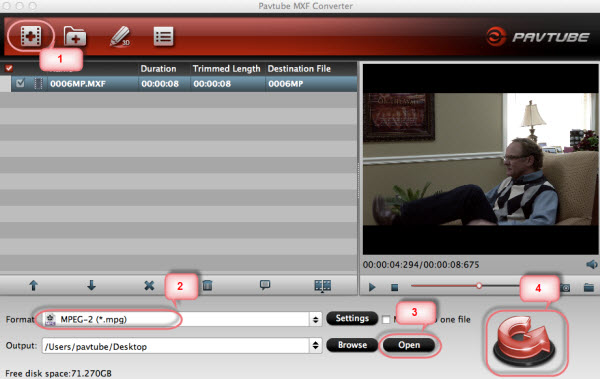
Task: Click the preview timecode 00:00:04:294/00:00:08:675
Action: 421,265
